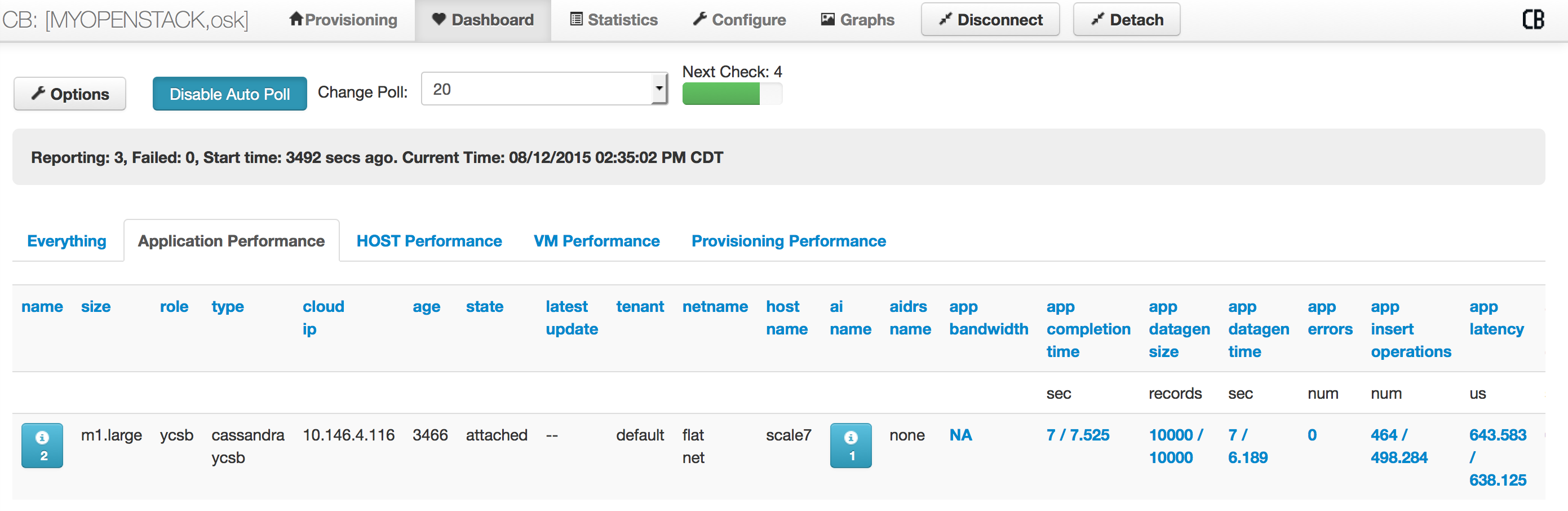Open the Dashboard menu item
1568x511 pixels.
tap(482, 20)
